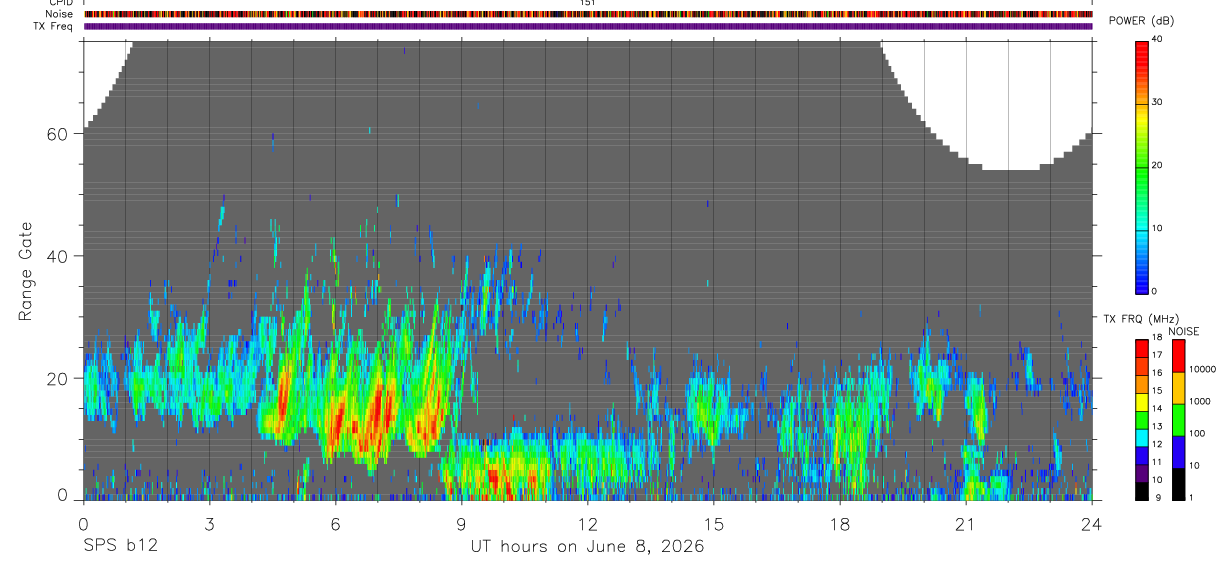Screen dimensions: 1228x567
Task: Click the 6 hour tick label
Action: click(335, 523)
